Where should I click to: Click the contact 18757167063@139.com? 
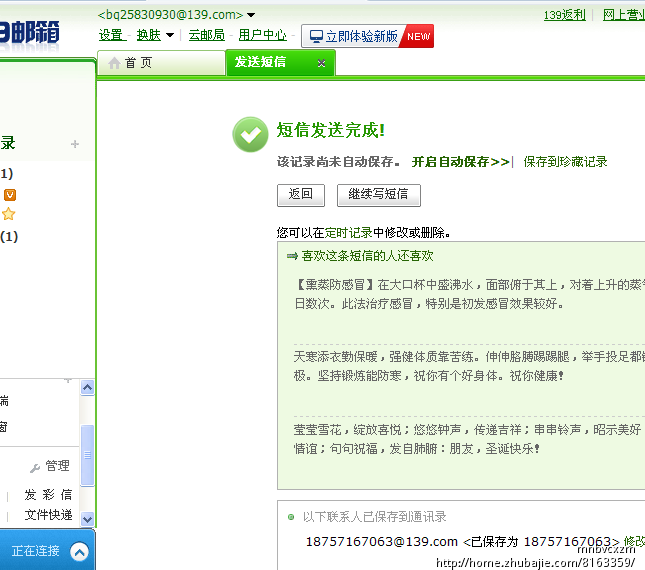coord(381,542)
